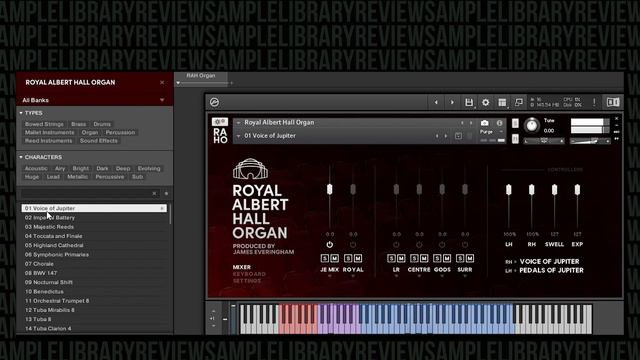Filter by Evolving character tag
Image resolution: width=640 pixels, height=360 pixels.
click(x=149, y=169)
